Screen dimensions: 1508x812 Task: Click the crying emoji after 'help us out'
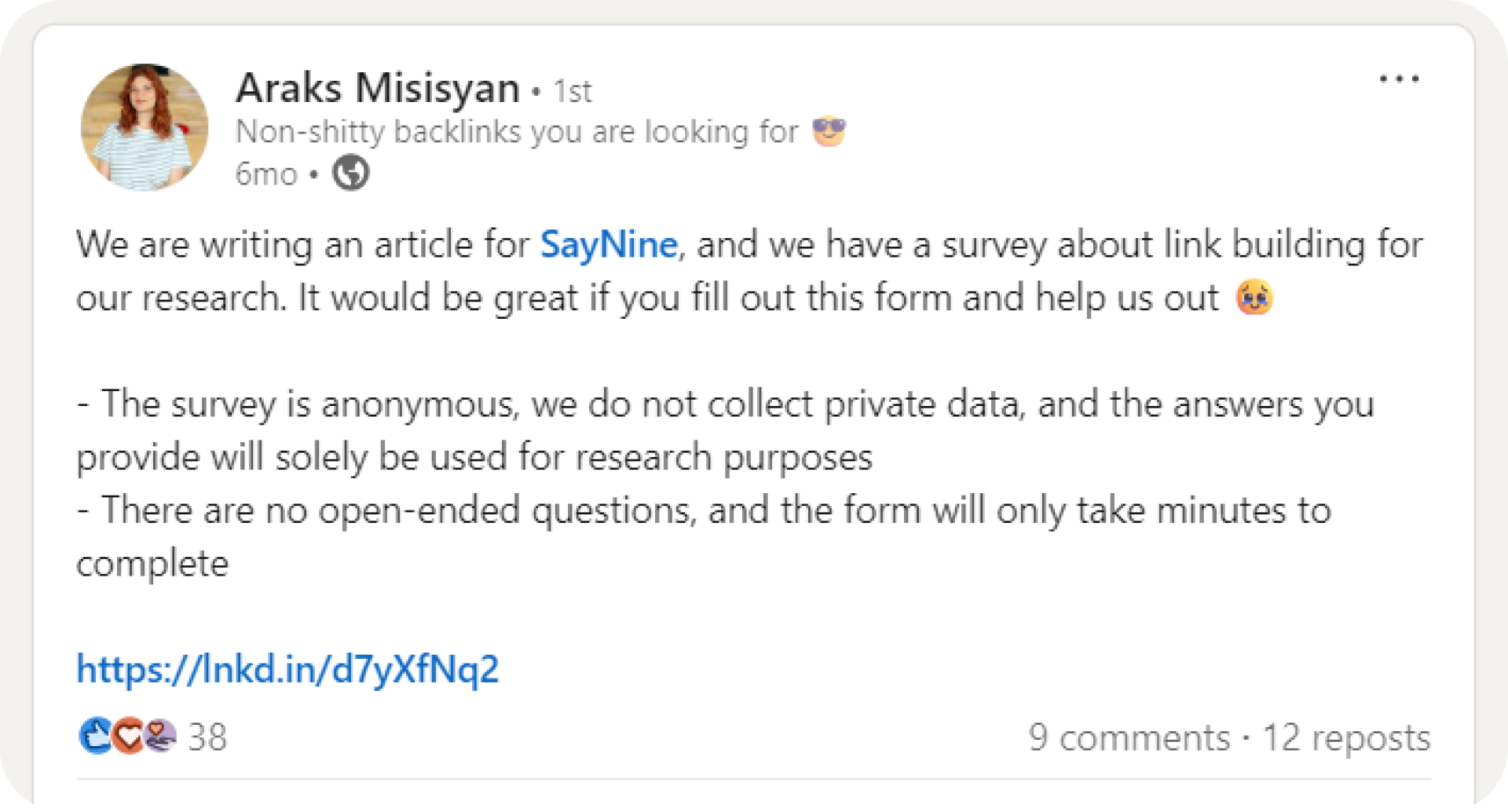(x=1254, y=298)
